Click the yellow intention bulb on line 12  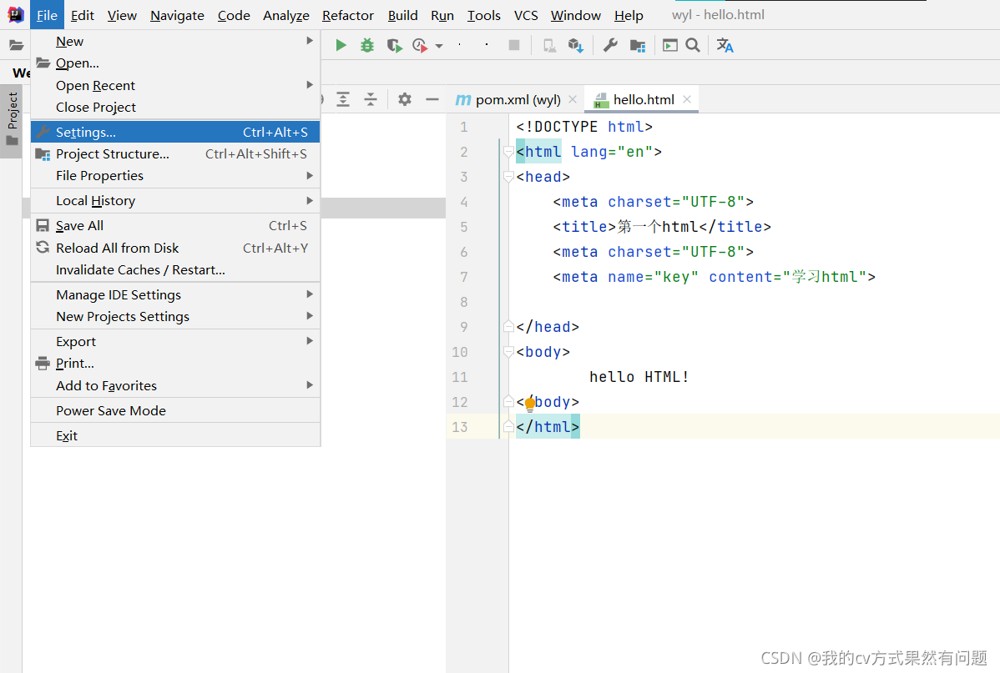tap(530, 403)
